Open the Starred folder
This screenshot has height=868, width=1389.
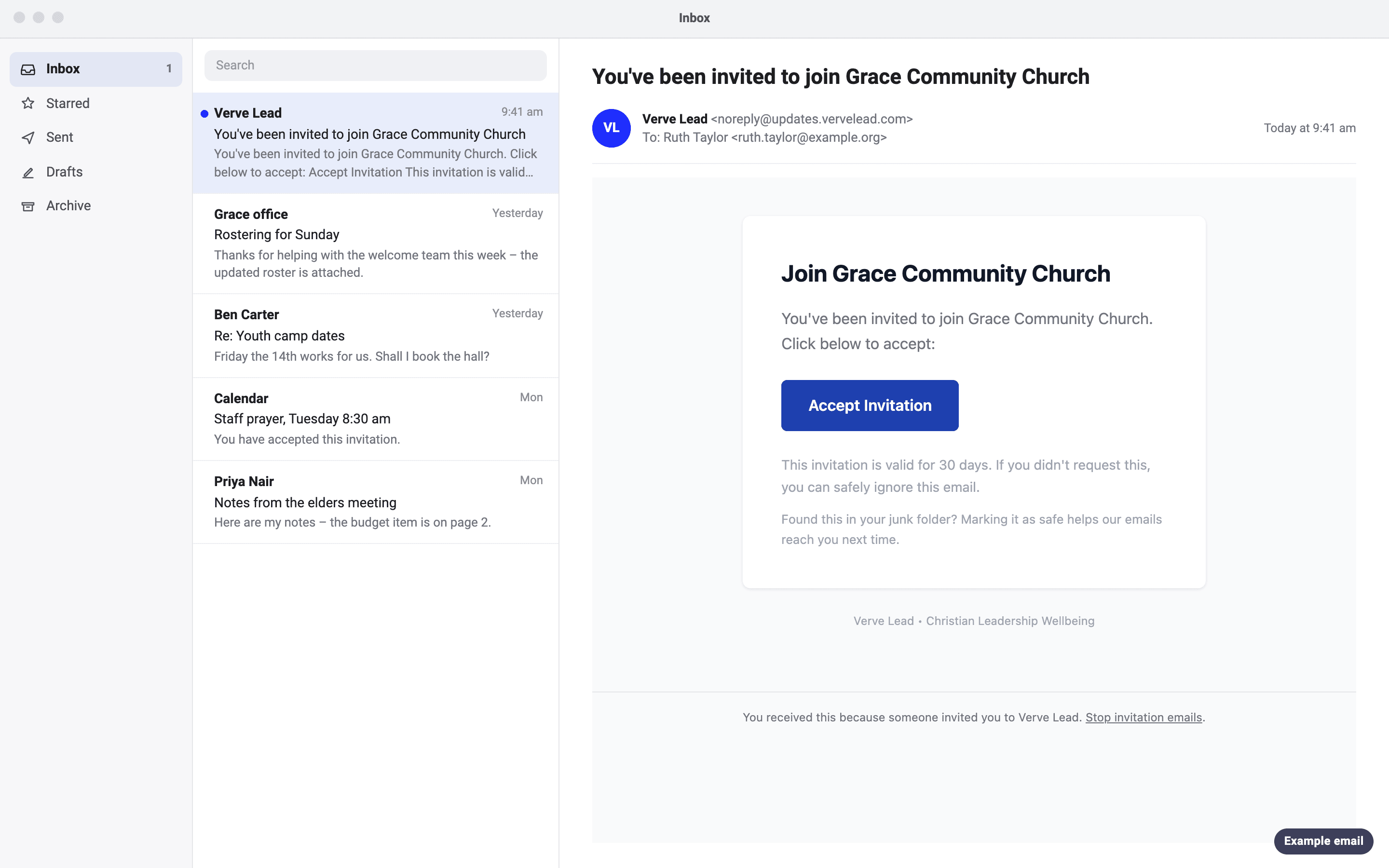[x=96, y=103]
